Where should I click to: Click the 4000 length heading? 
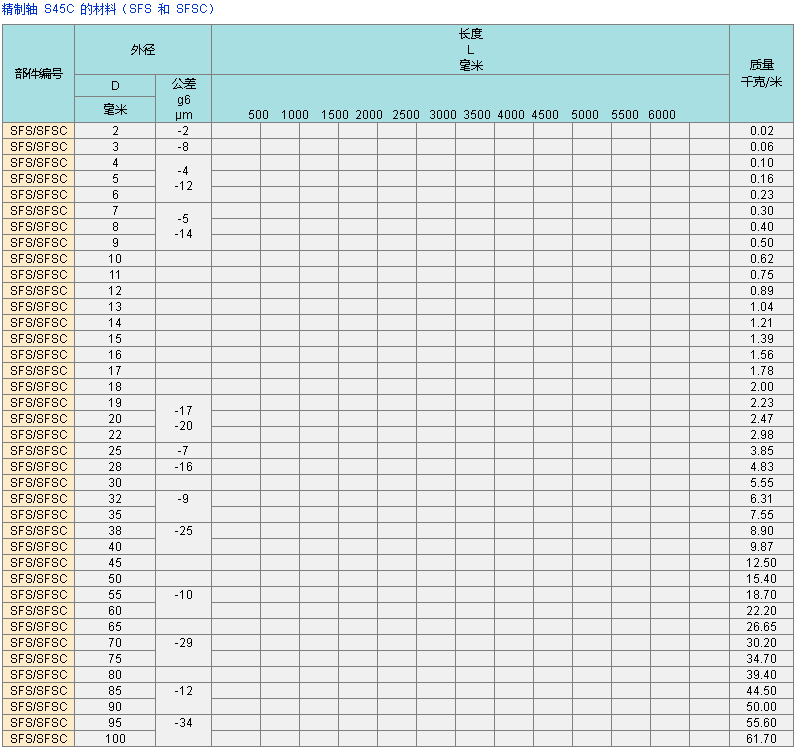[511, 114]
